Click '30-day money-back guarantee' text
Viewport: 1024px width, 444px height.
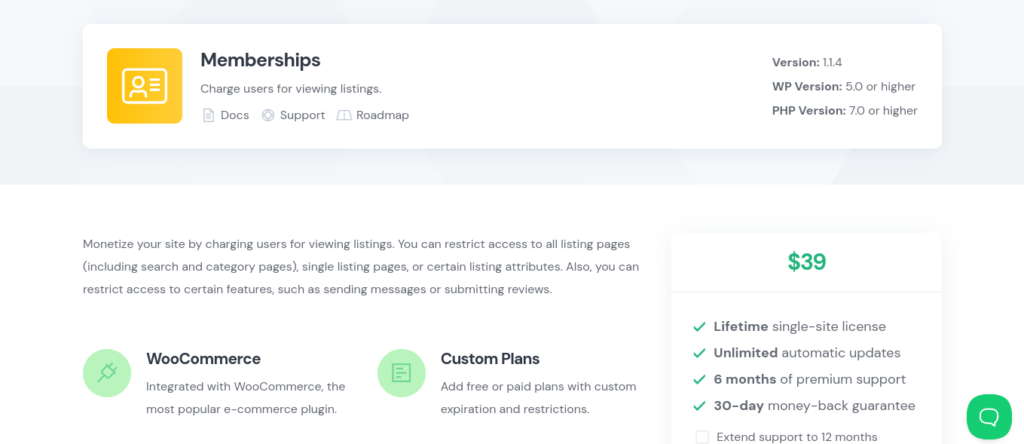click(x=814, y=406)
